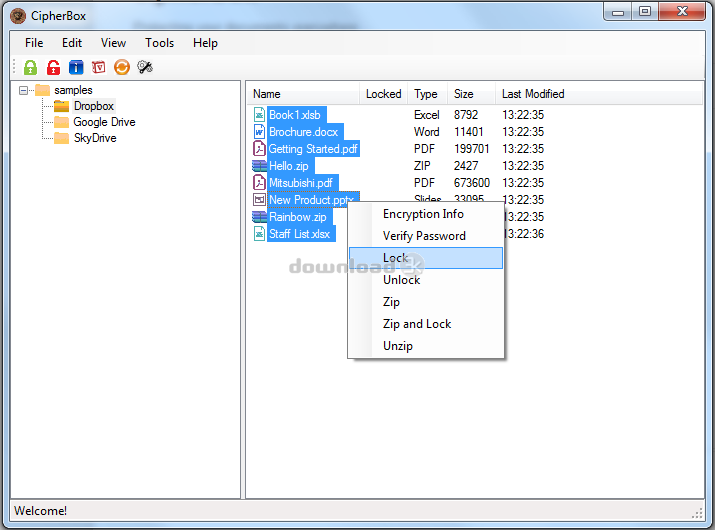Select the Google Drive folder
This screenshot has width=715, height=530.
(x=104, y=122)
